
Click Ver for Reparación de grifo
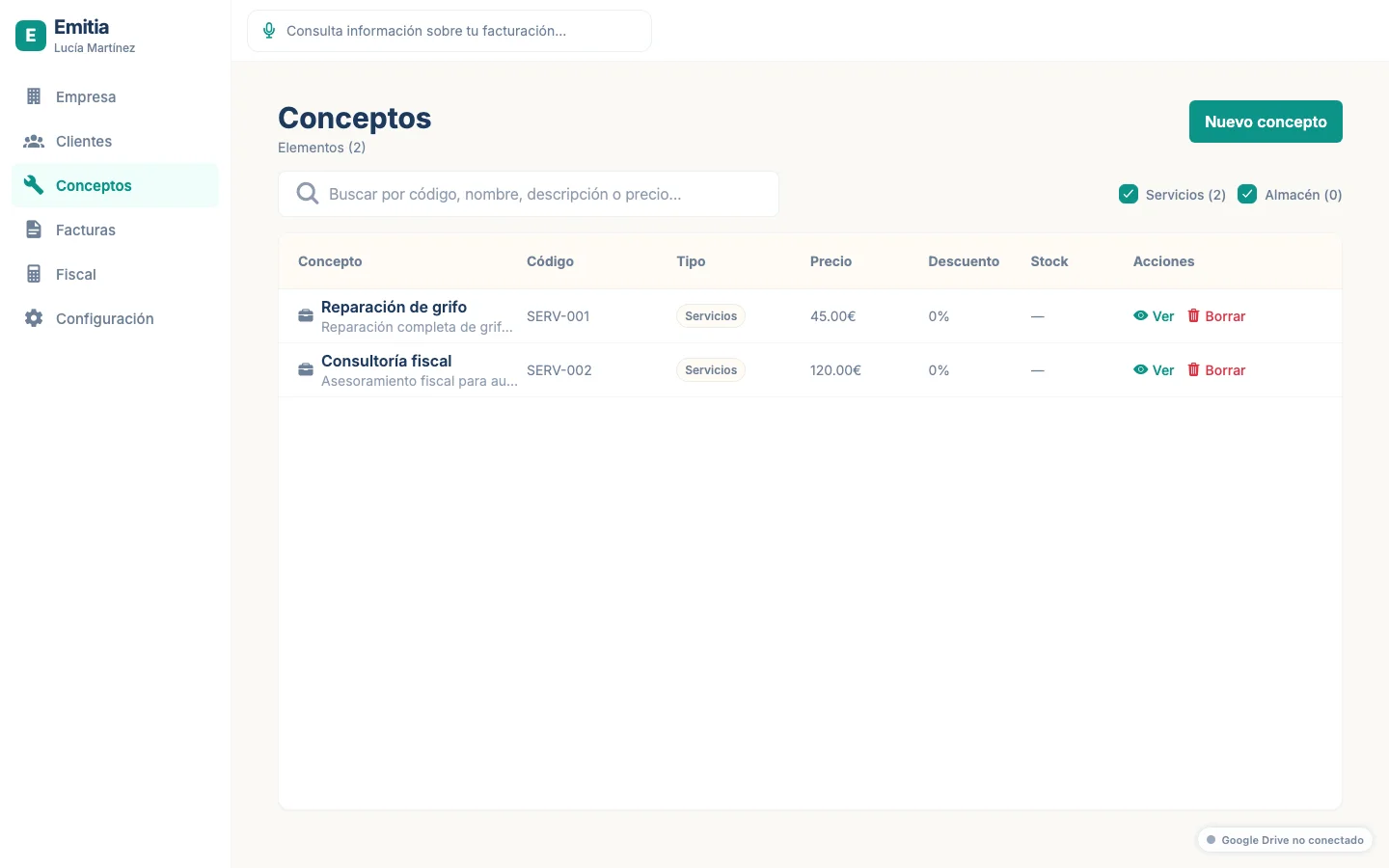point(1154,316)
